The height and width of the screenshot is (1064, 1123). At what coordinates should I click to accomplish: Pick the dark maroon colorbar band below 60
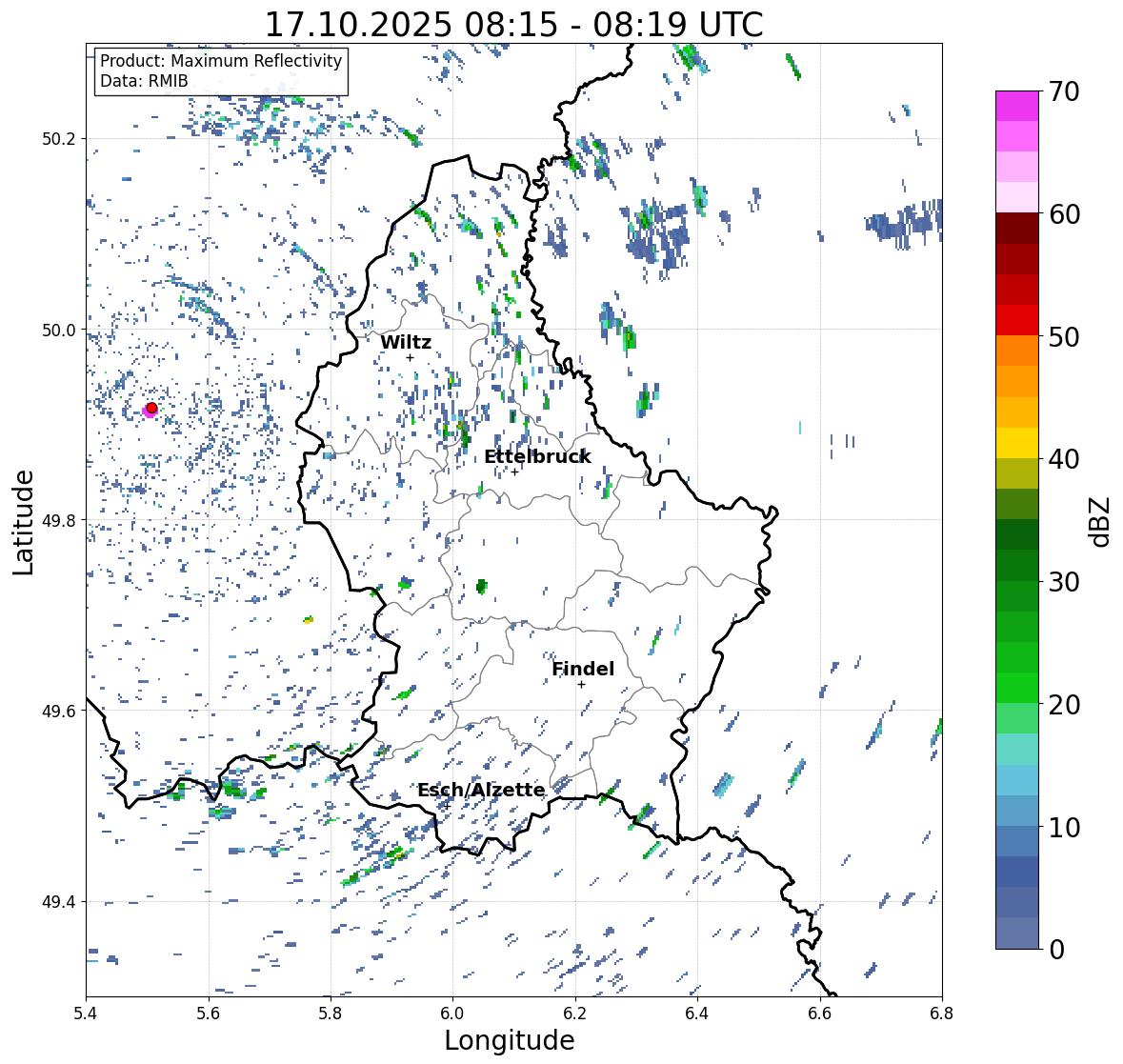[x=1017, y=229]
